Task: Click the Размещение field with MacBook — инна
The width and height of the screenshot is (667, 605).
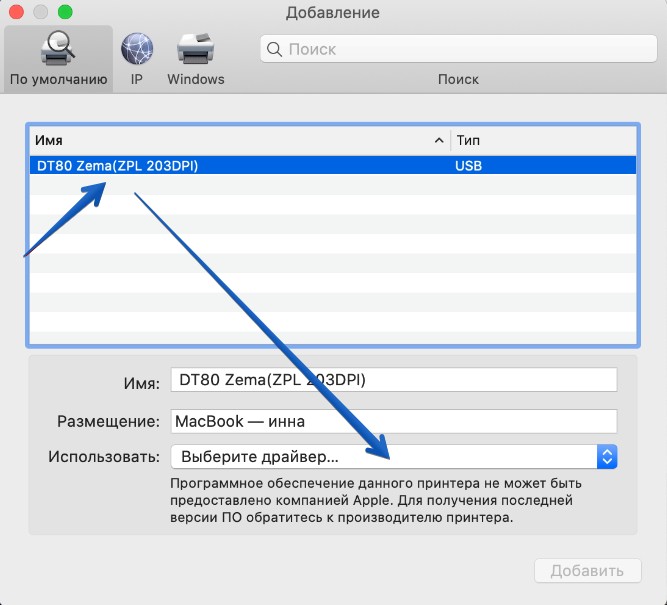Action: click(x=393, y=421)
